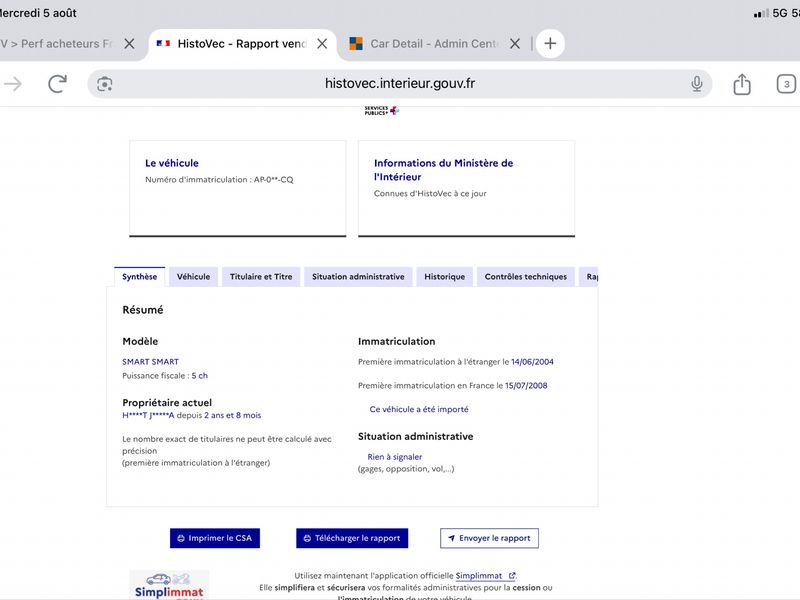This screenshot has width=800, height=600.
Task: Click the 5G cellular signal status indicator
Action: point(770,13)
